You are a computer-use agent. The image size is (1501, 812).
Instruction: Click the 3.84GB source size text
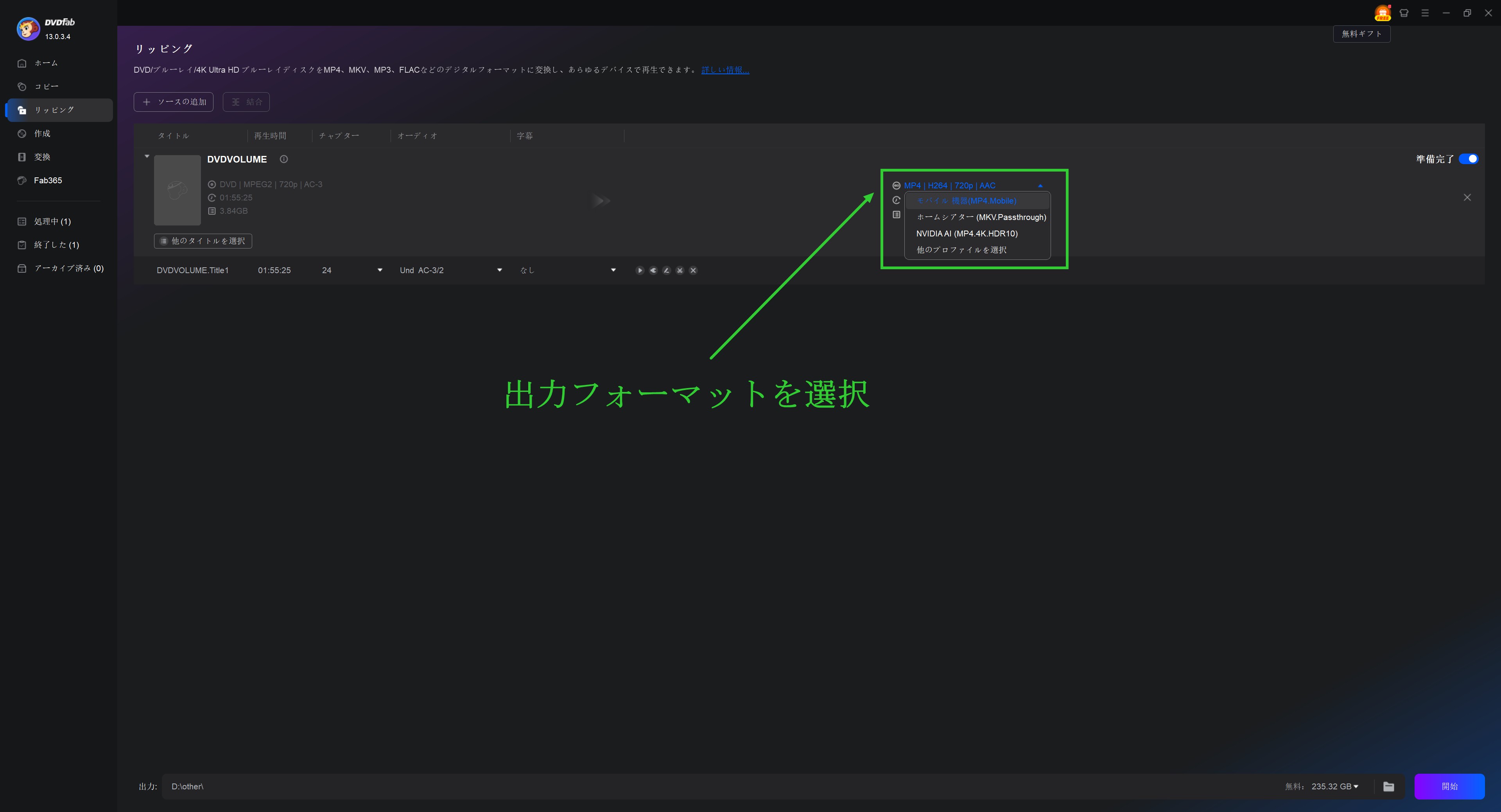click(234, 211)
